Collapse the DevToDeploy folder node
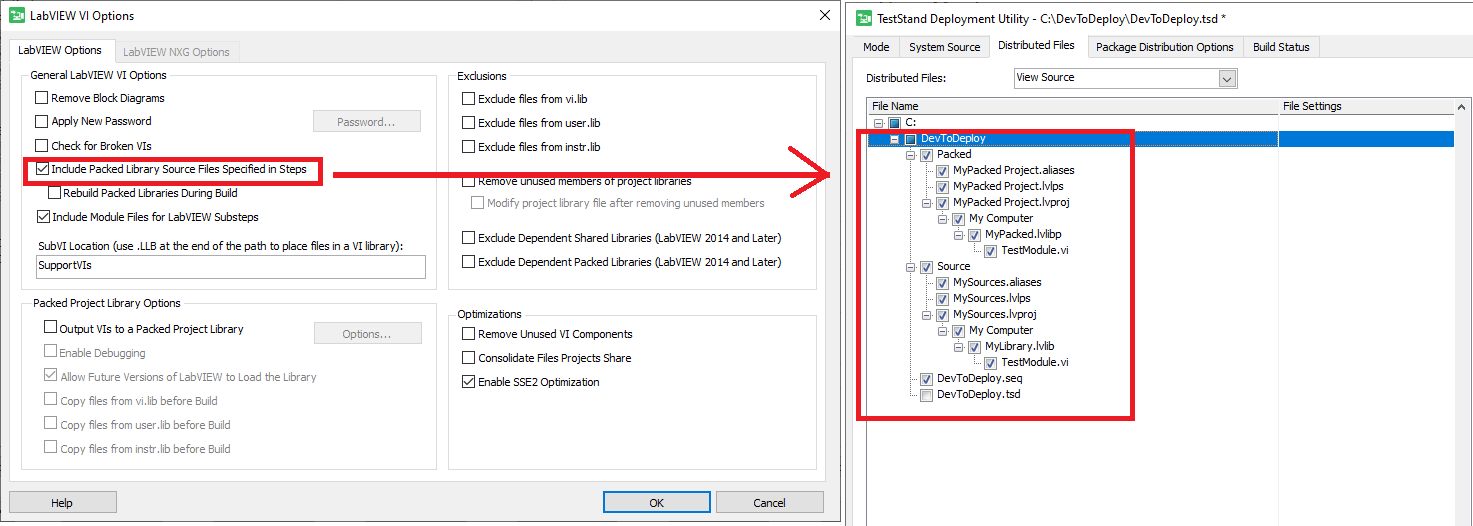Screen dimensions: 1473x526 pos(894,139)
